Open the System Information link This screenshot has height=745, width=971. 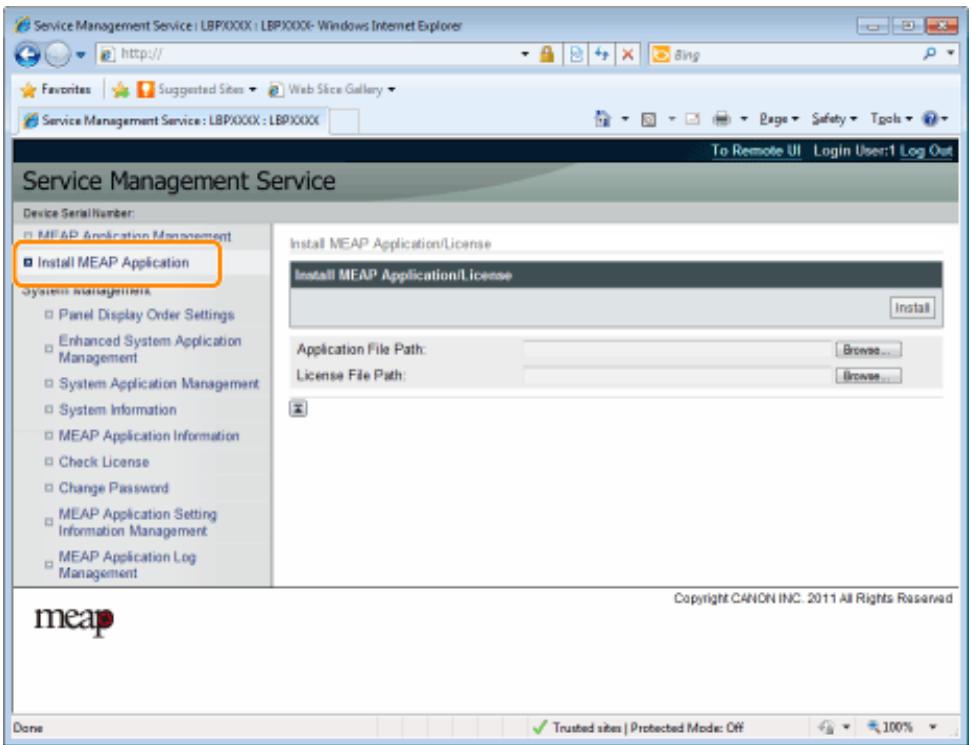point(118,410)
